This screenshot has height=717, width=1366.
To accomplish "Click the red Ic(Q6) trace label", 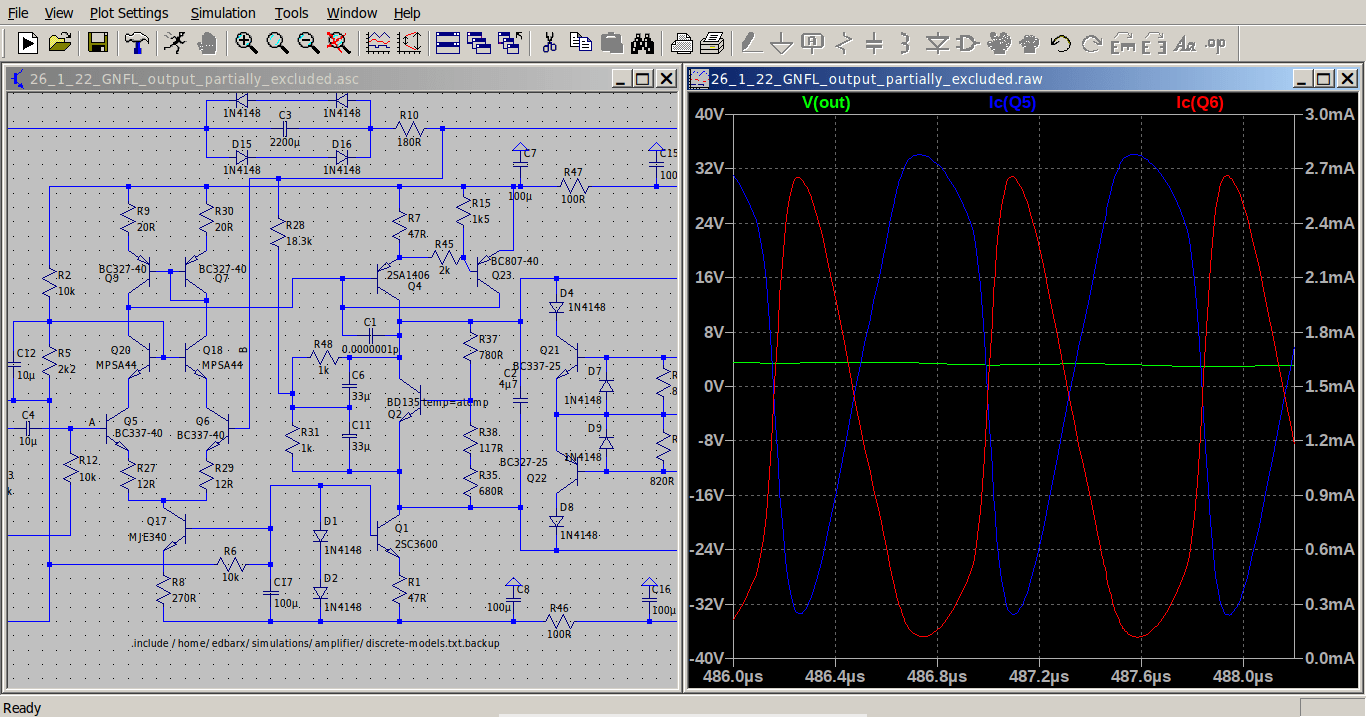I will [x=1200, y=102].
